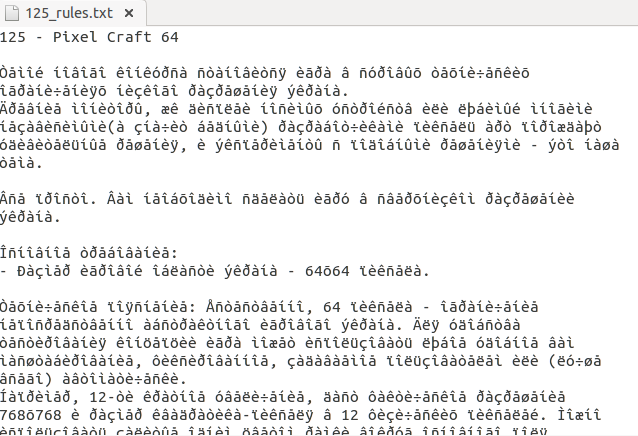
Task: Place cursor in title line 'Pixel Craft 64'
Action: 116,37
